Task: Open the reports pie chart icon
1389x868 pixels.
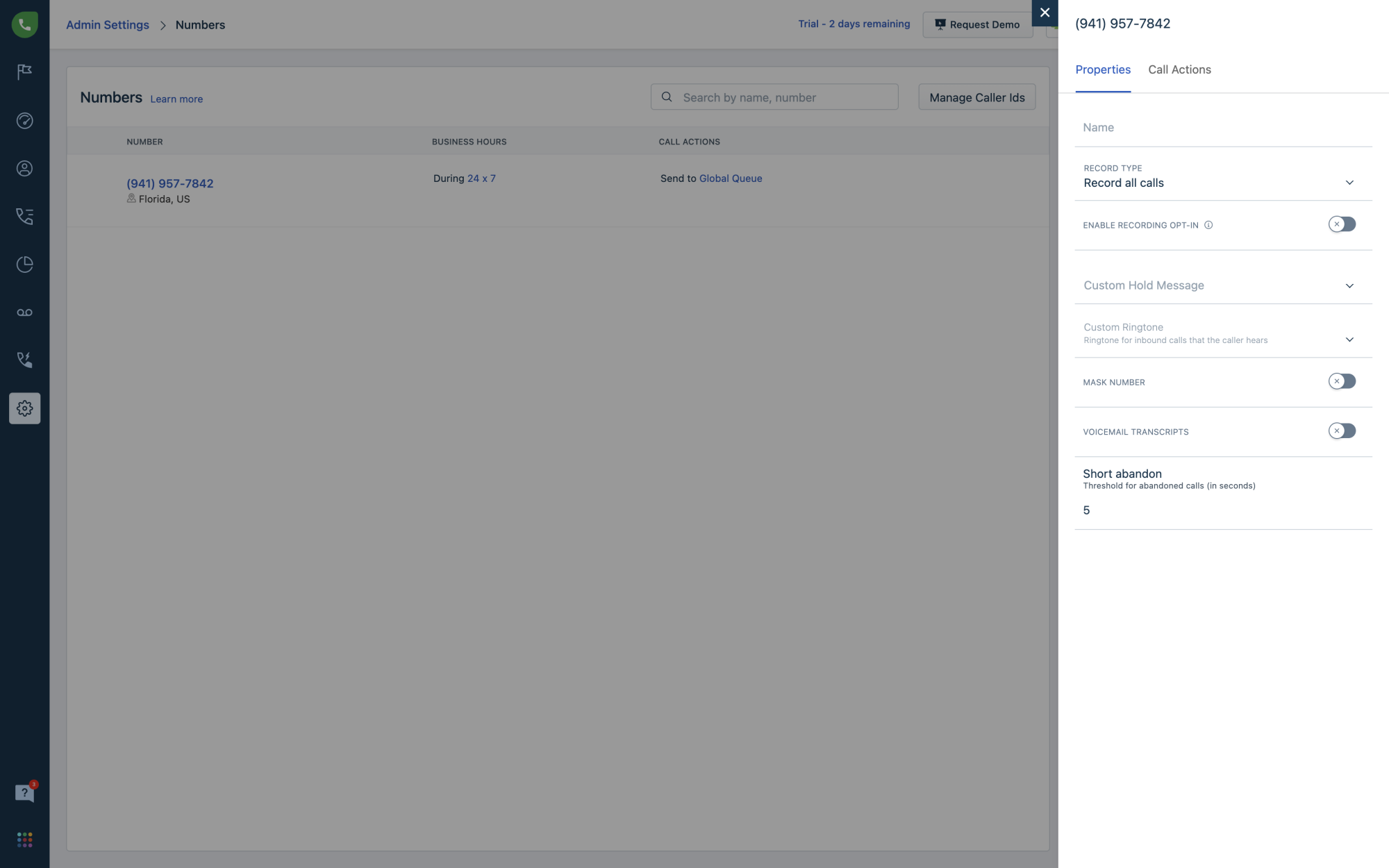Action: pyautogui.click(x=24, y=264)
